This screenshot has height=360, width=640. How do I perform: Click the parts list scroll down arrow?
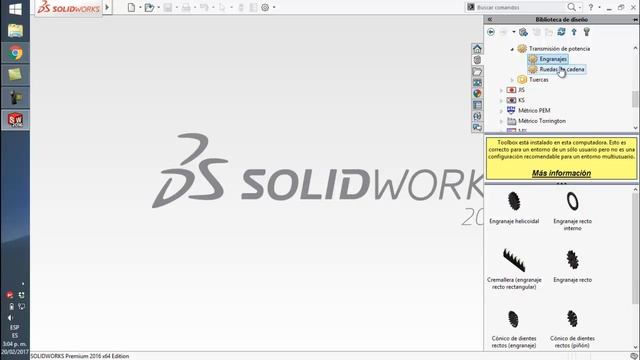(x=636, y=347)
